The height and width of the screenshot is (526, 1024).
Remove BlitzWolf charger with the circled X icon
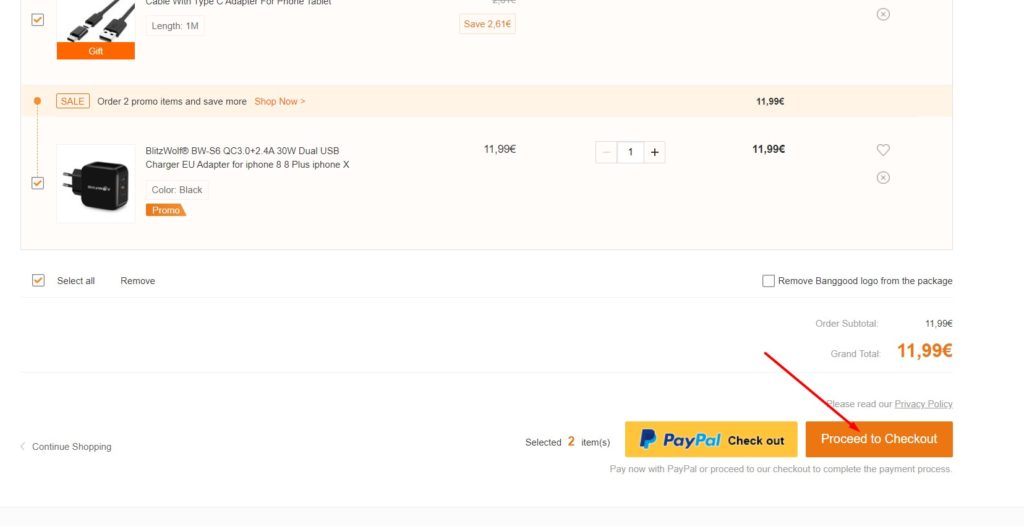(883, 178)
